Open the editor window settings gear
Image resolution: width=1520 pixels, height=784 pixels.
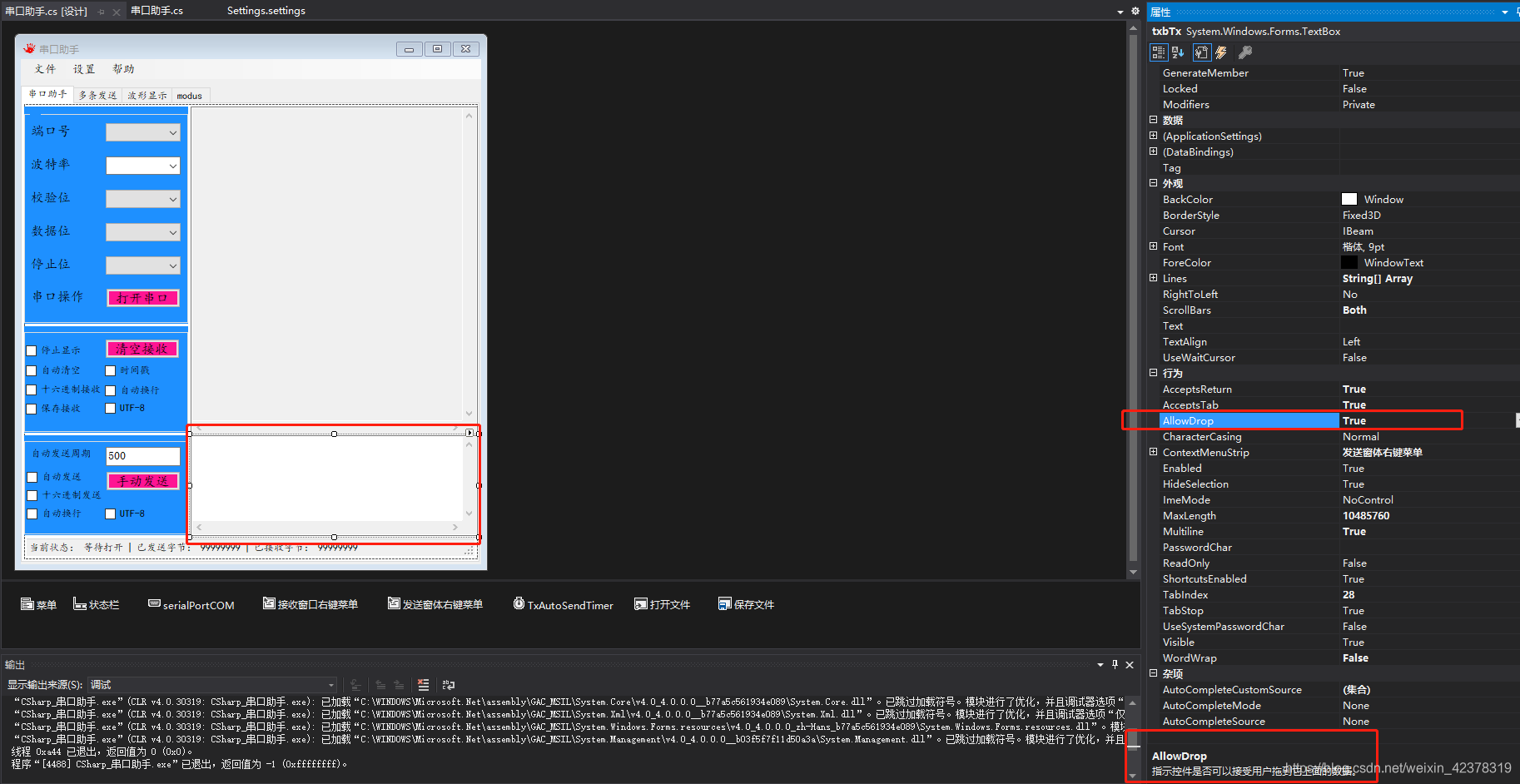[x=1135, y=11]
